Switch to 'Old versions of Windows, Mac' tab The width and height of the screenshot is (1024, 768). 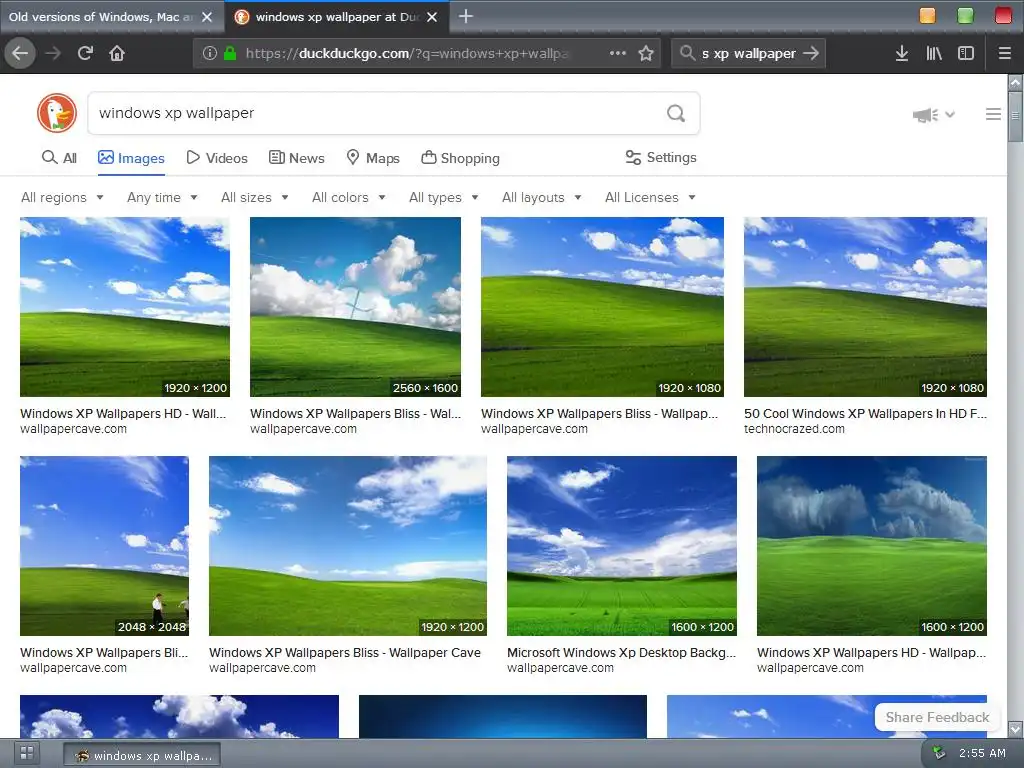coord(112,17)
